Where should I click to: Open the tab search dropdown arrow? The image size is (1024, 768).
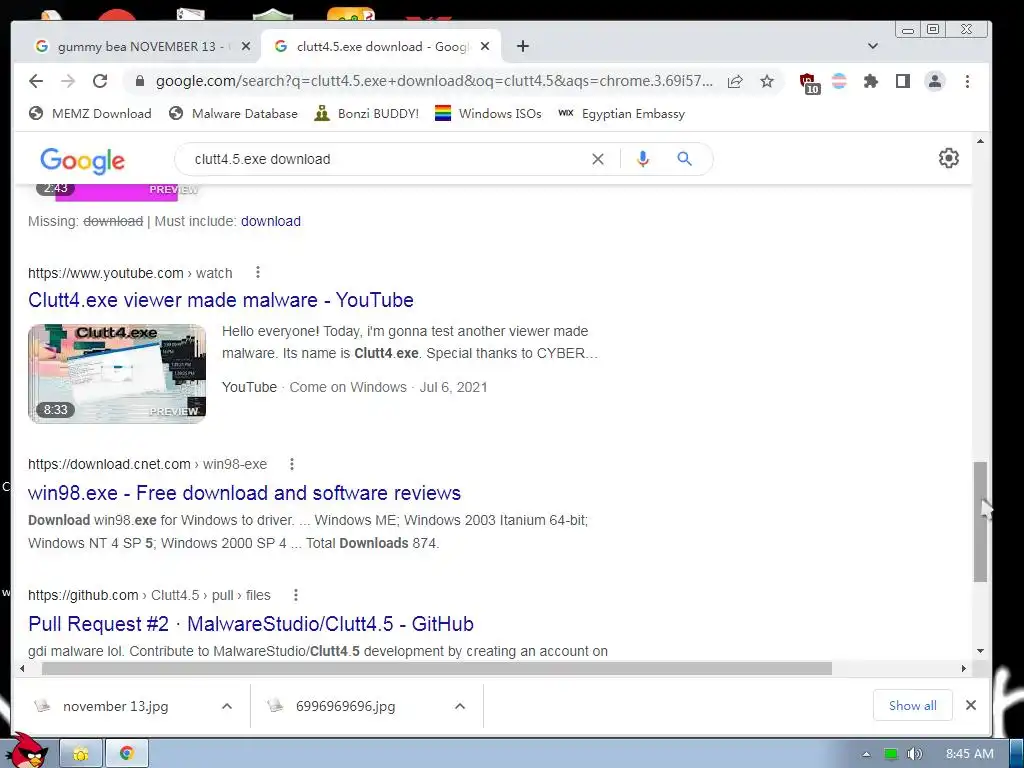(x=872, y=46)
